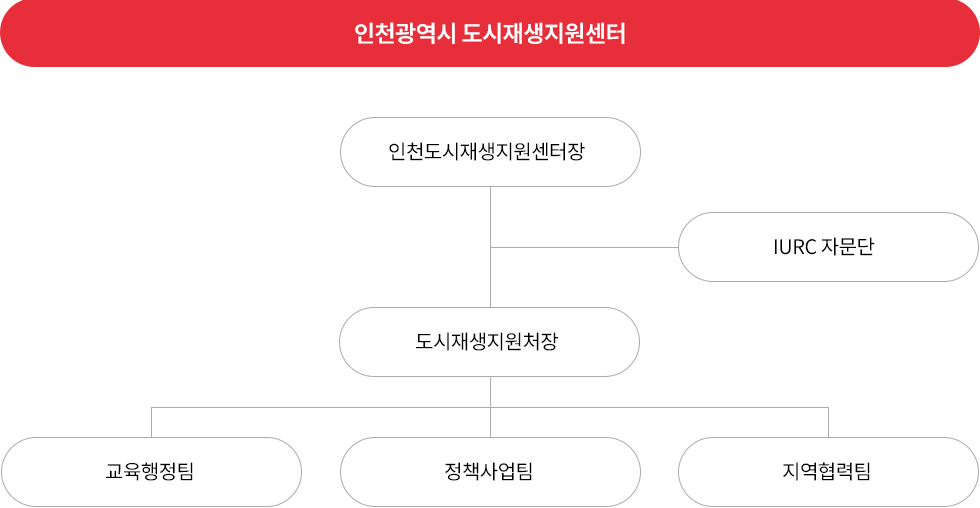This screenshot has height=508, width=980.
Task: Click the vertical connector above the 지역협력팀 box
Action: tap(829, 423)
